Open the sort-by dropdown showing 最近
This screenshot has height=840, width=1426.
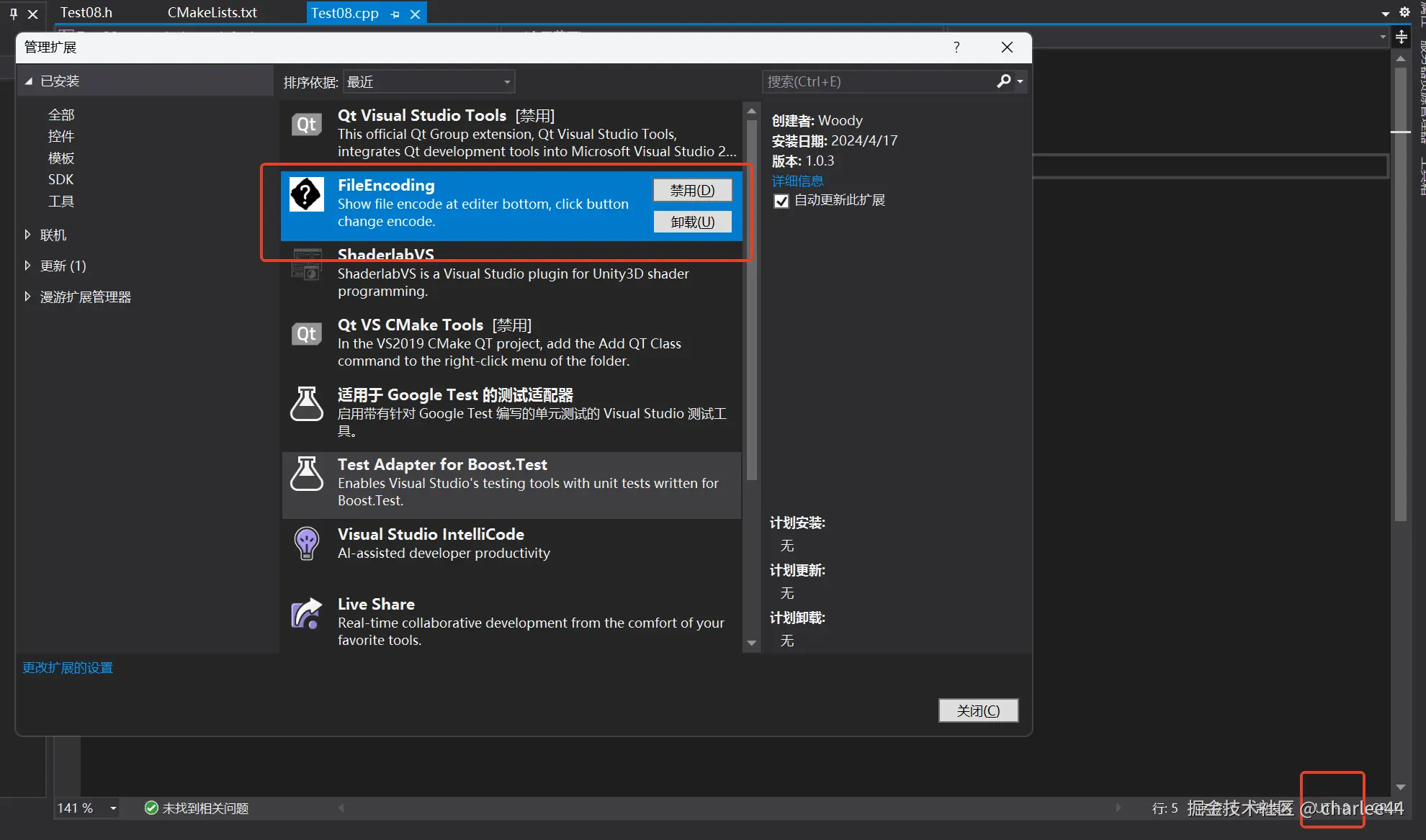(429, 82)
